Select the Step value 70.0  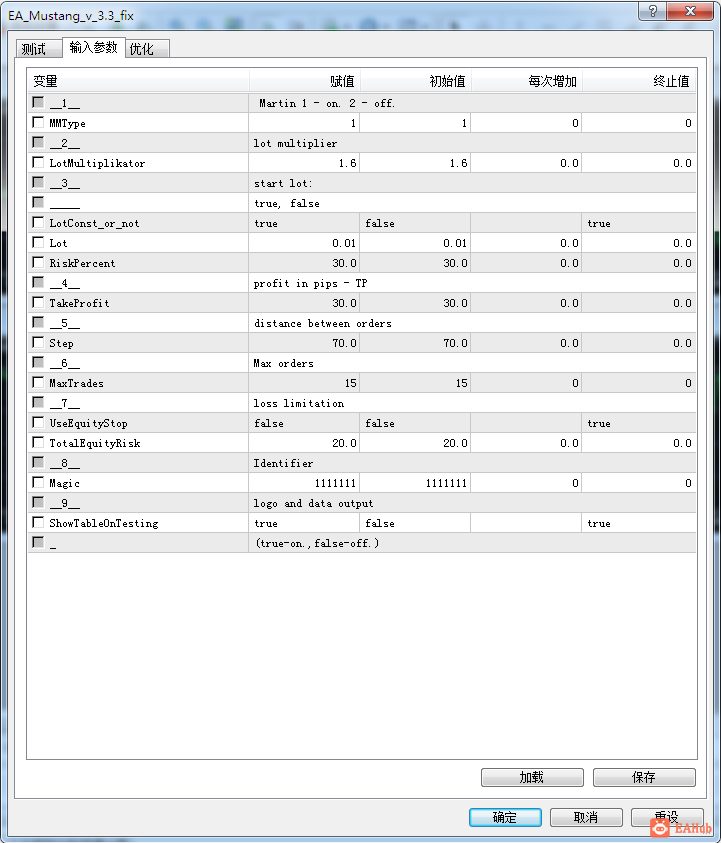[304, 343]
